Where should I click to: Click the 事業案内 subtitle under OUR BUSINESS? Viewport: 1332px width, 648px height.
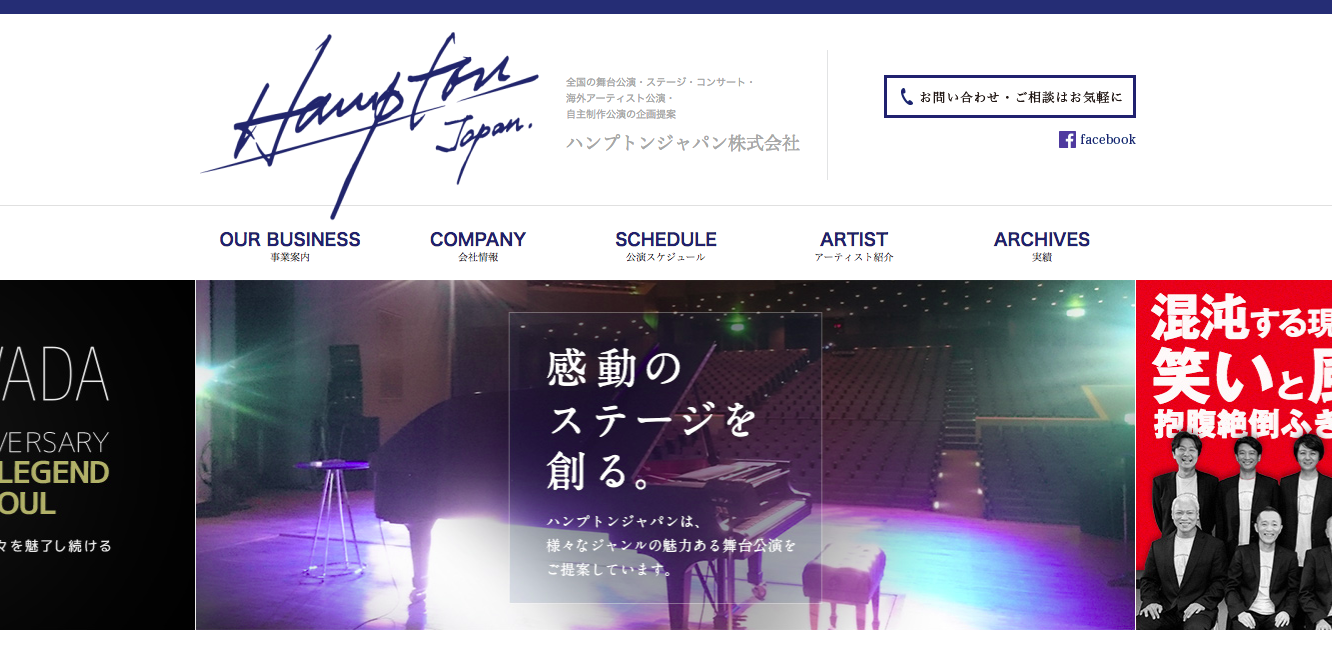tap(290, 257)
